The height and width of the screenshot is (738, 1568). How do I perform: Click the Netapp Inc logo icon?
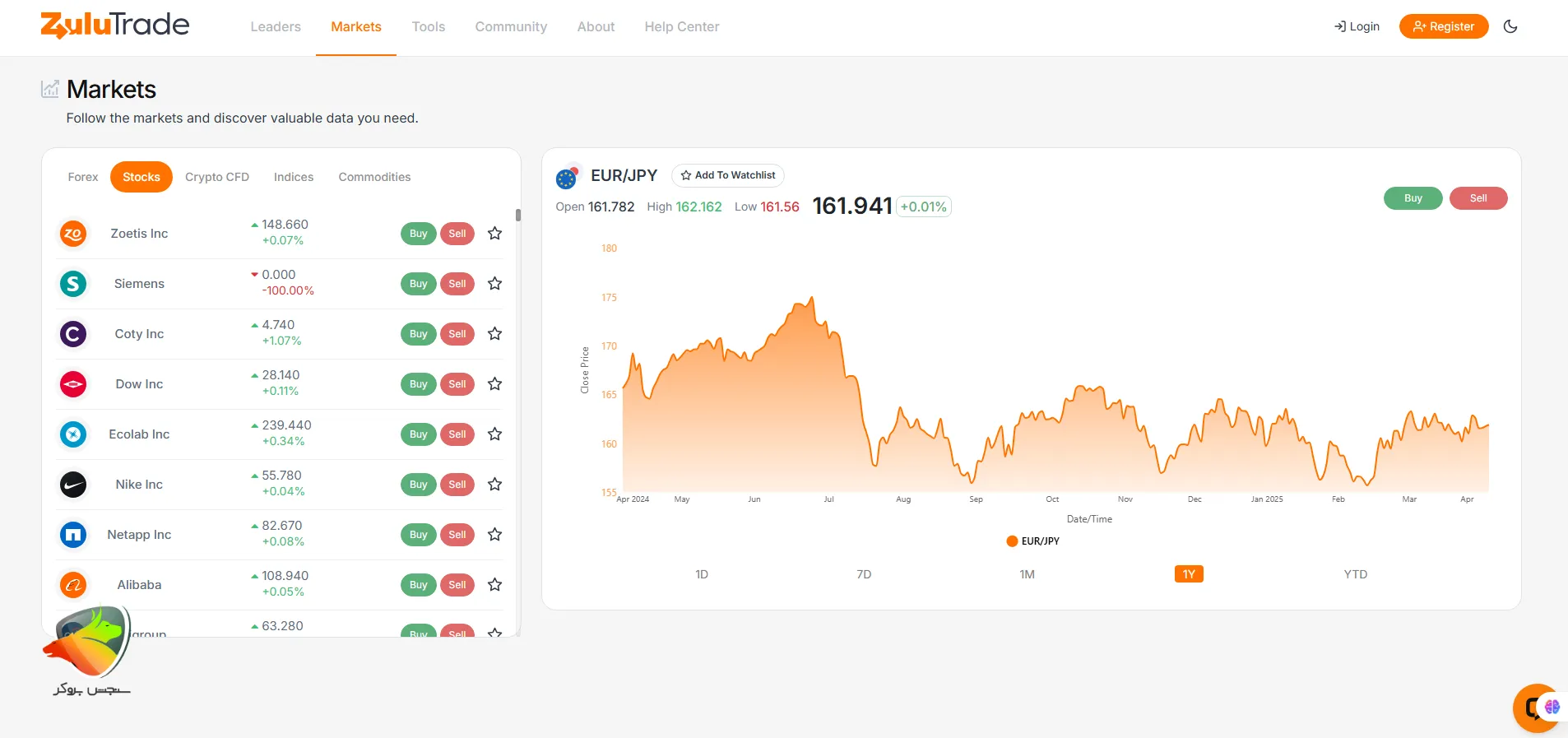coord(73,535)
